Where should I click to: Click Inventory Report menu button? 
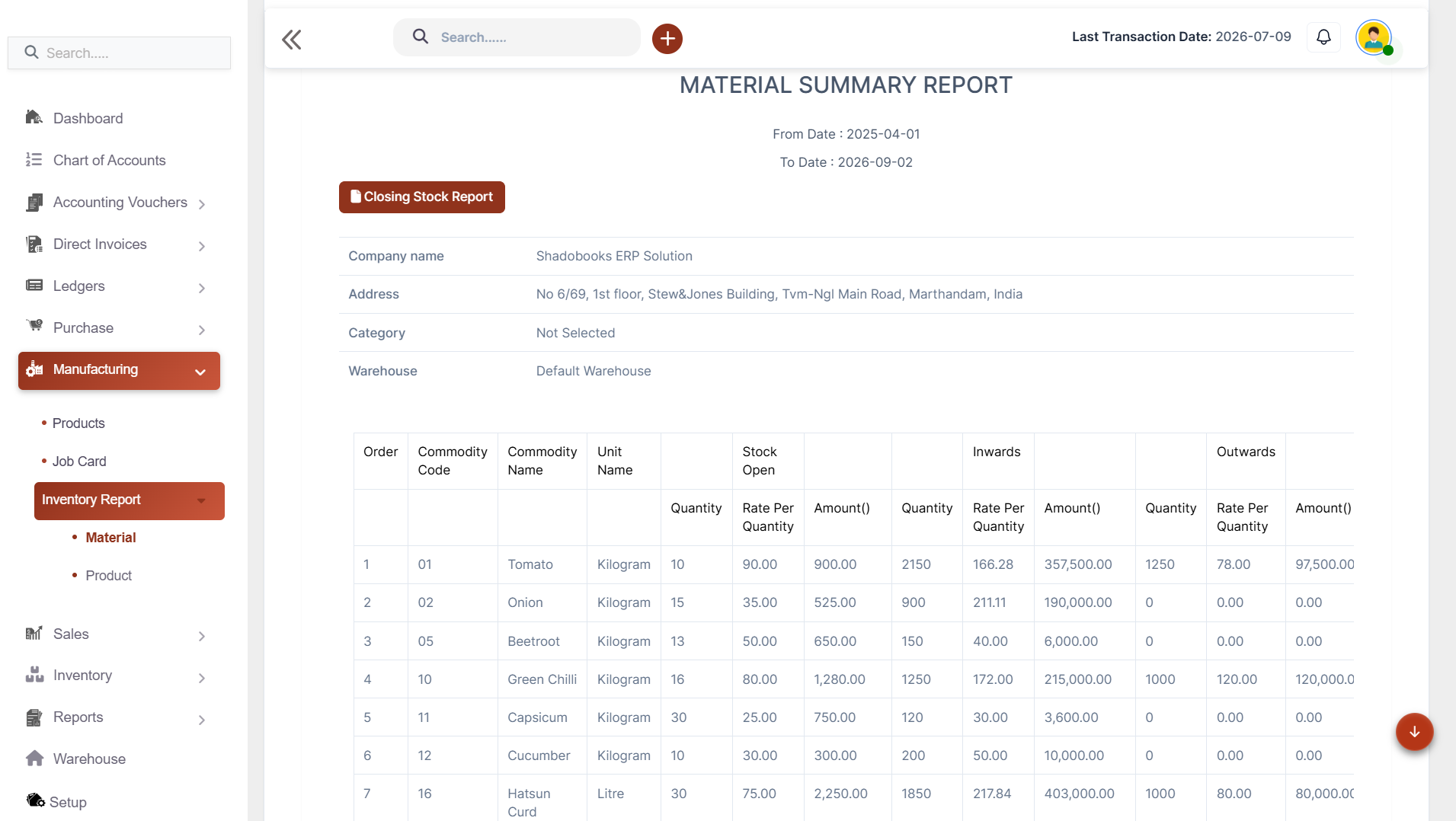coord(130,500)
